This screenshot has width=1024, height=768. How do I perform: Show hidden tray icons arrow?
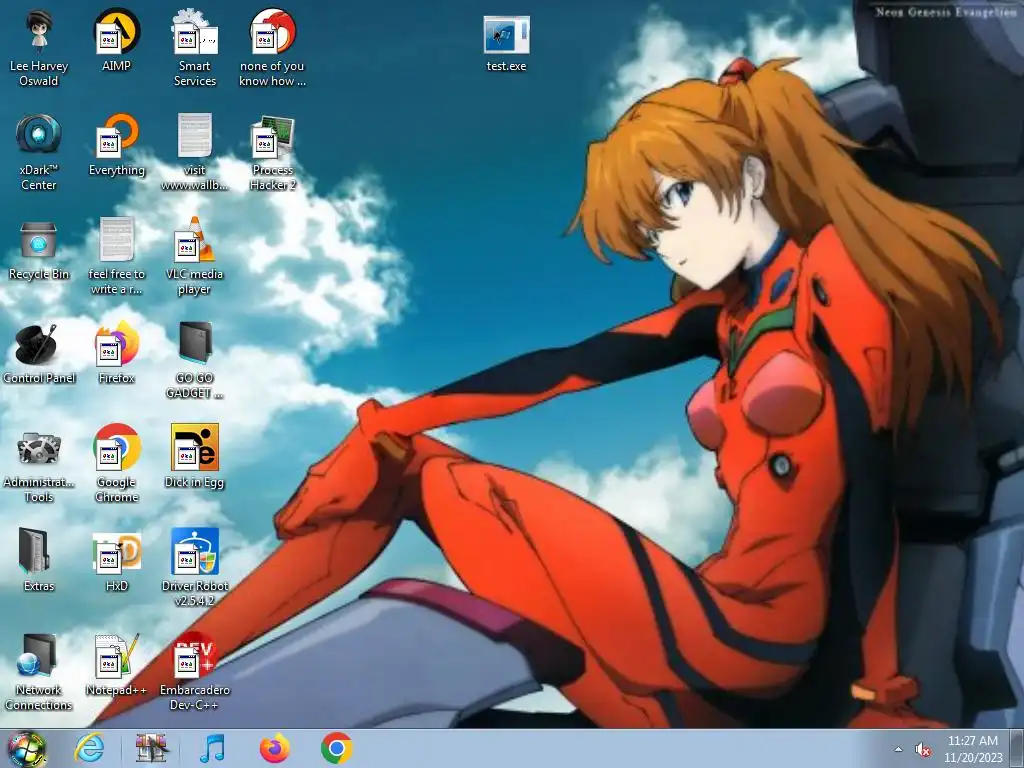pyautogui.click(x=899, y=750)
